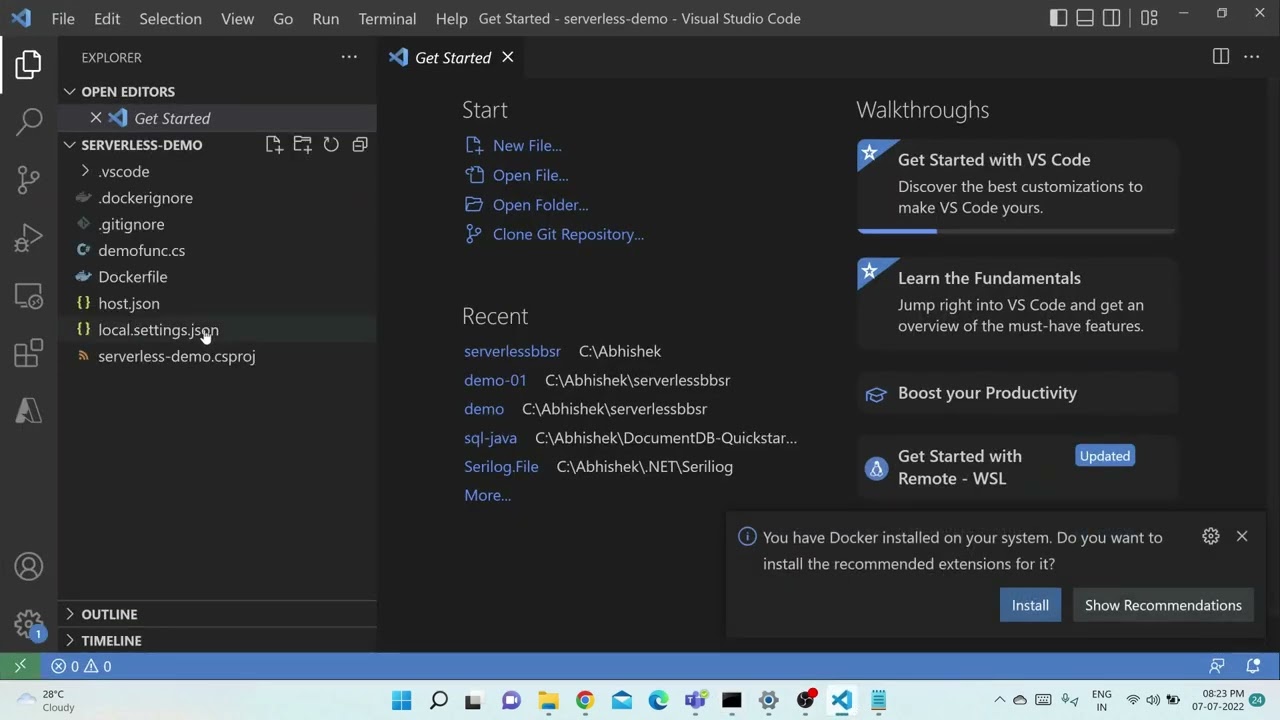Open the Selection menu
Viewport: 1280px width, 720px height.
click(x=170, y=18)
